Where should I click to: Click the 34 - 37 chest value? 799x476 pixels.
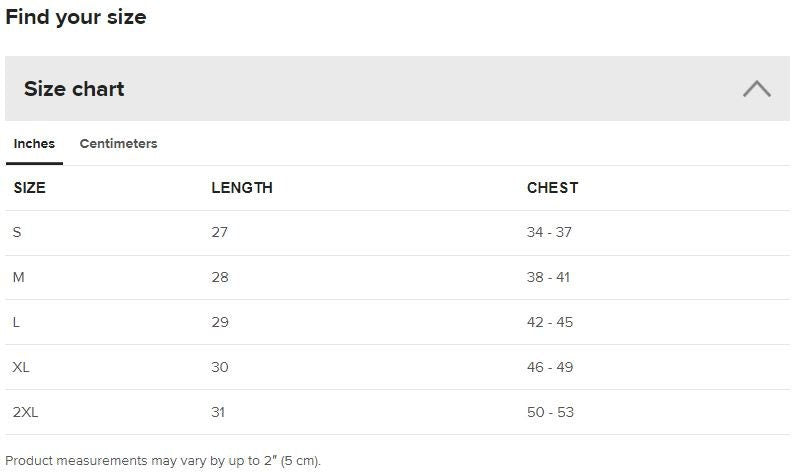click(549, 232)
